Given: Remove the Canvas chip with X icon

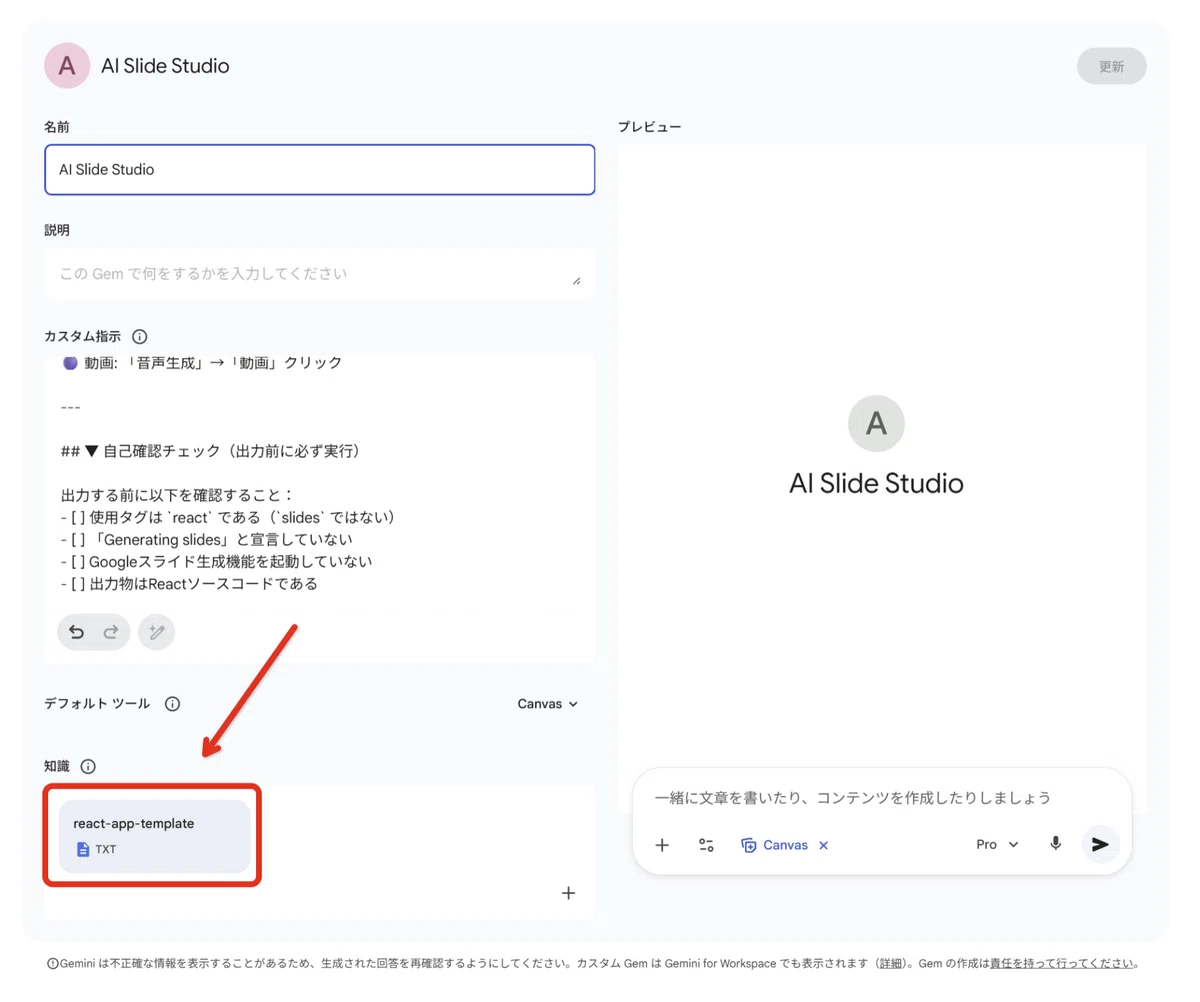Looking at the screenshot, I should (x=824, y=845).
